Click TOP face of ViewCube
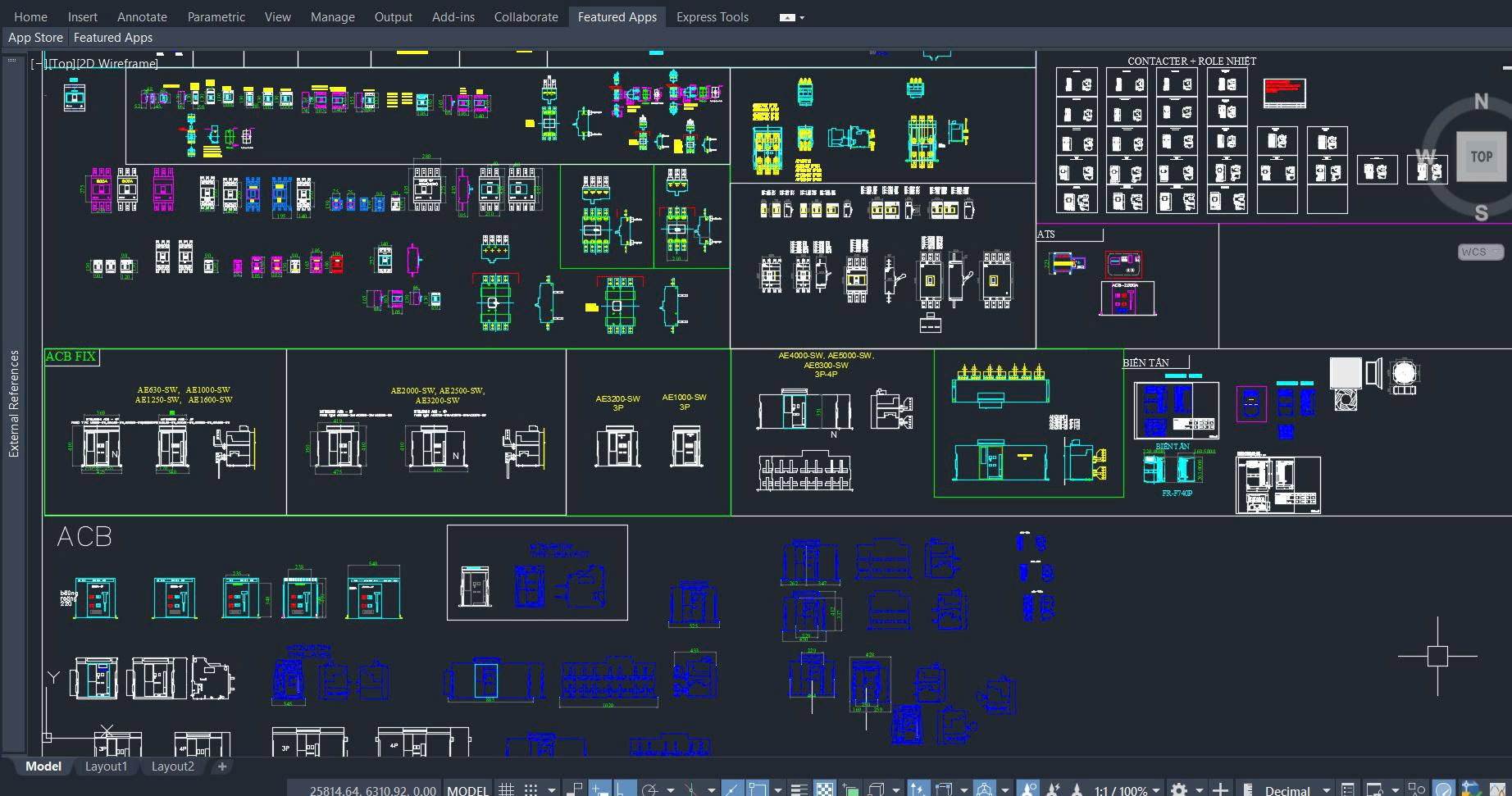 point(1481,157)
